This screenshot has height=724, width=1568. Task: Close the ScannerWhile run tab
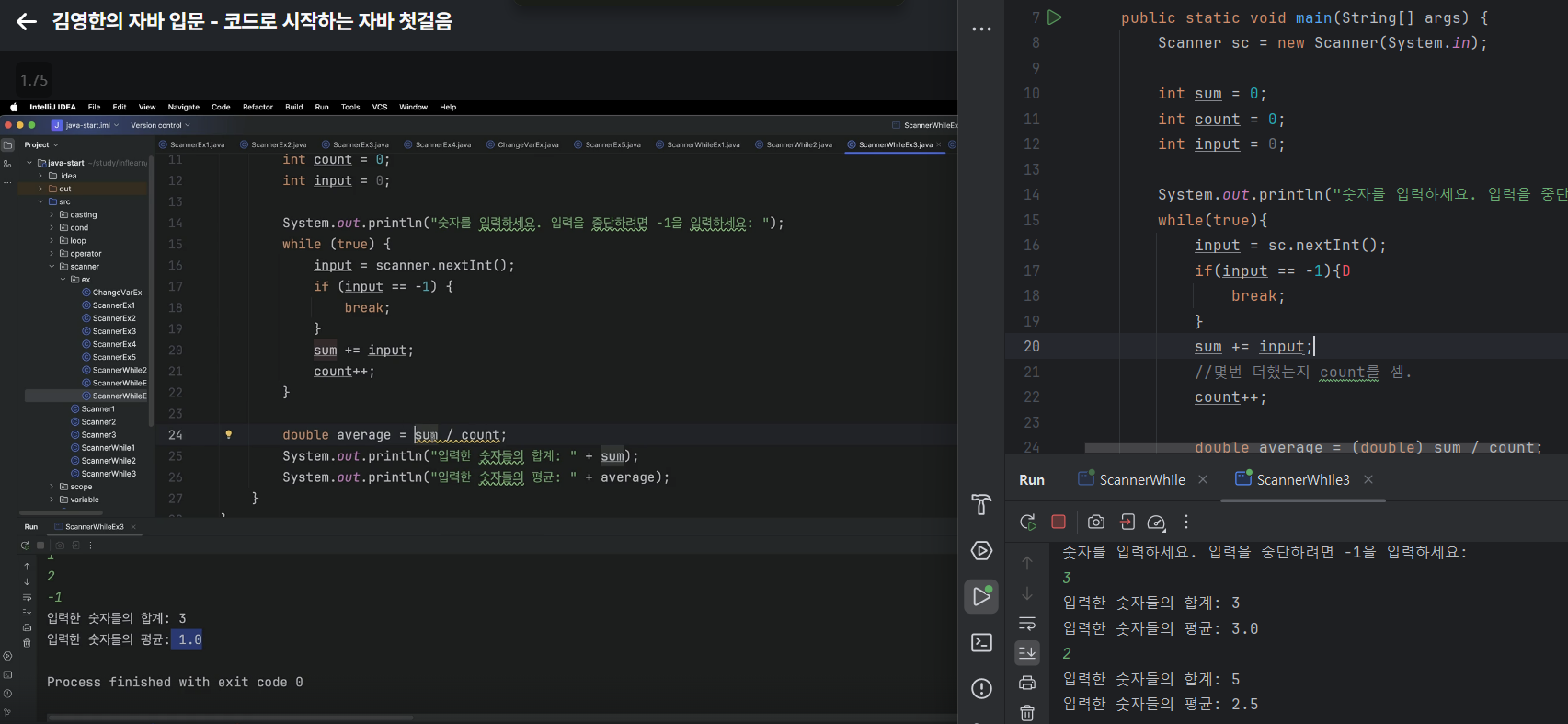pyautogui.click(x=1203, y=479)
